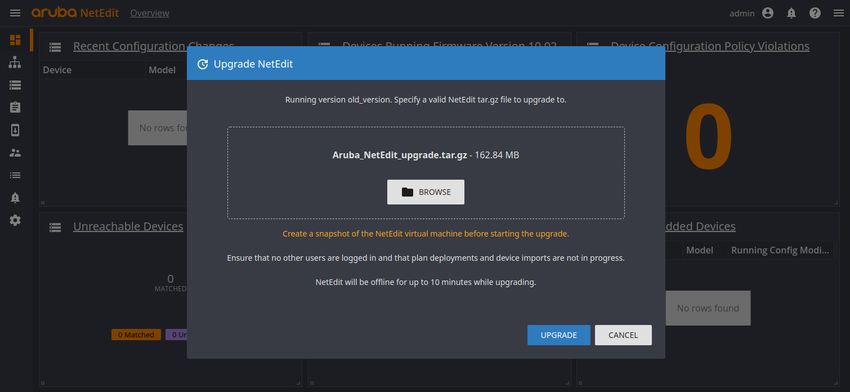Open the plans clipboard sidebar icon
Screen dimensions: 850x392
coord(15,107)
